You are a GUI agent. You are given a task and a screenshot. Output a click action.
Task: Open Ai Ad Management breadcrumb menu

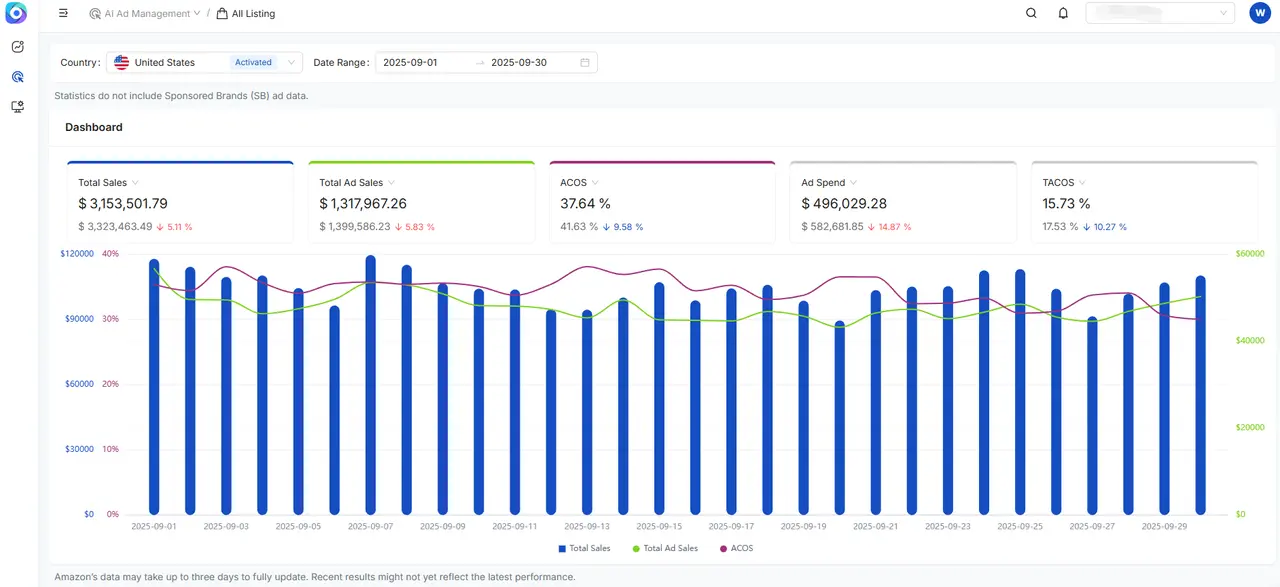145,14
